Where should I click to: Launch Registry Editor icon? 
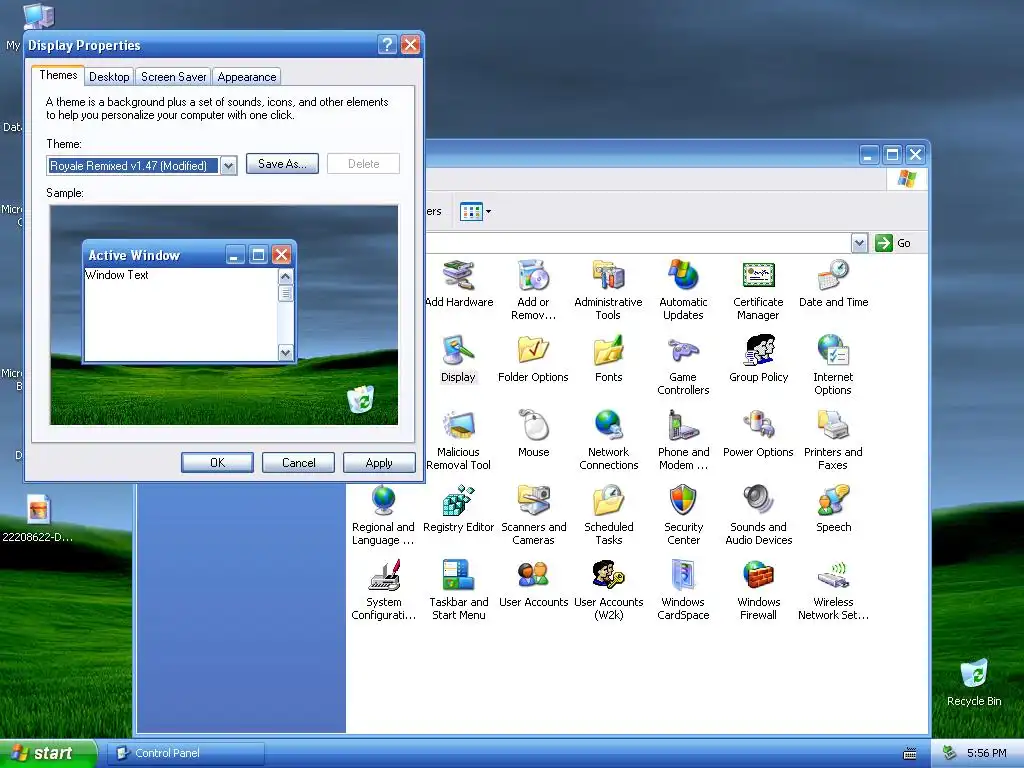pyautogui.click(x=458, y=509)
